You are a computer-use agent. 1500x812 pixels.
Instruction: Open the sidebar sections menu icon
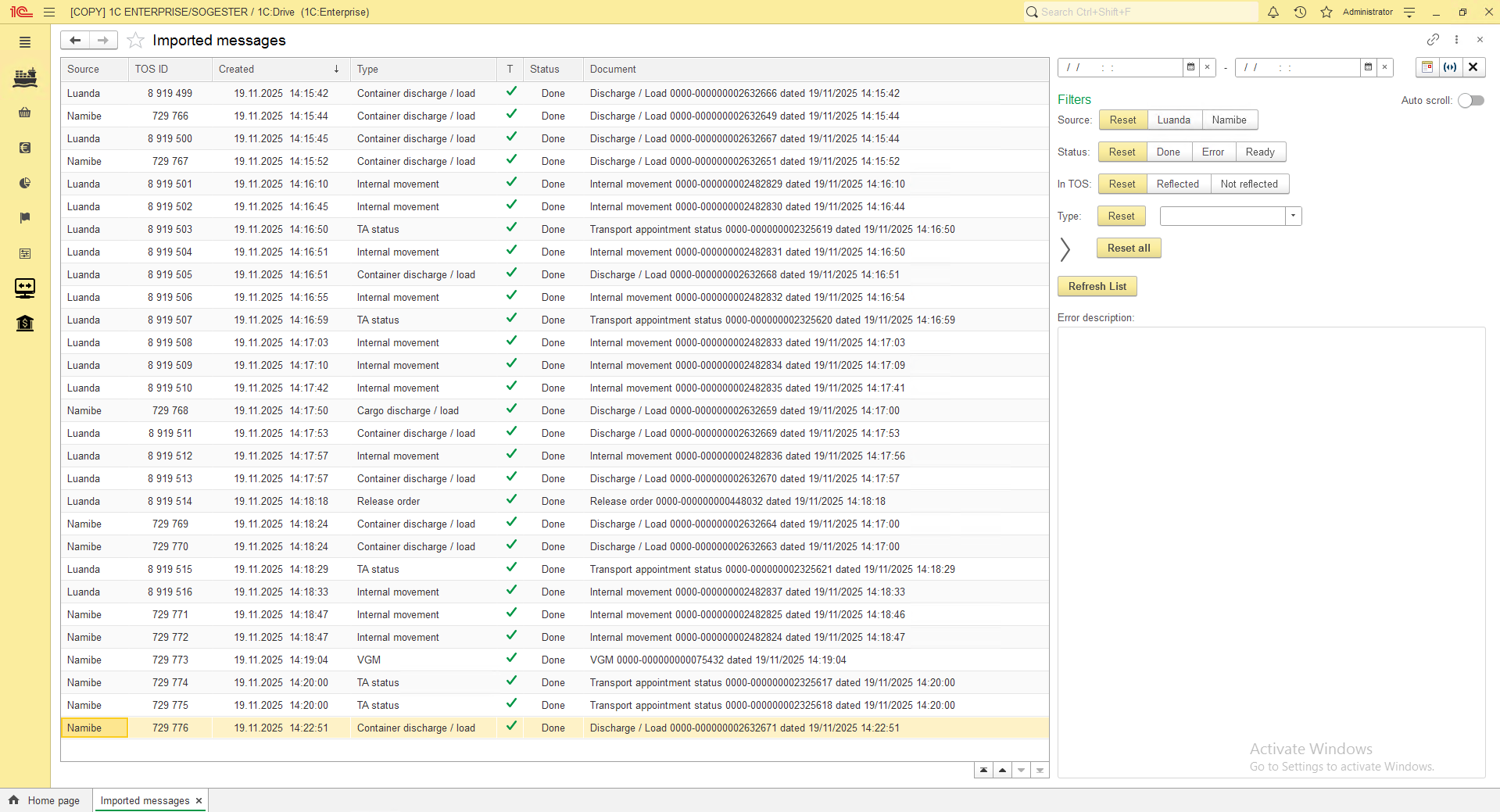point(25,42)
